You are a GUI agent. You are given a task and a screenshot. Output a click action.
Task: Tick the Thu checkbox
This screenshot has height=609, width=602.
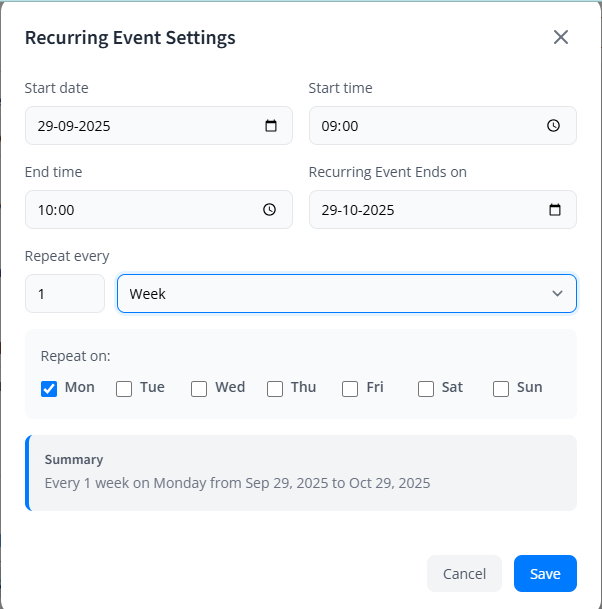pos(275,388)
